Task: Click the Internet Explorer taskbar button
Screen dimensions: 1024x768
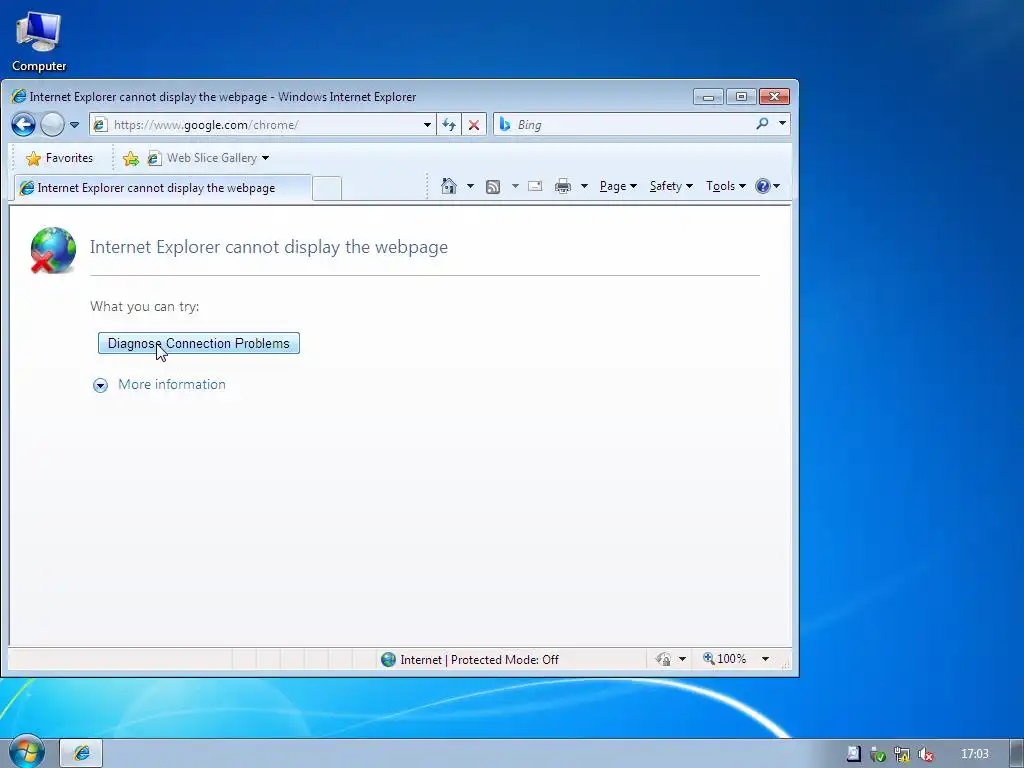Action: pyautogui.click(x=82, y=753)
